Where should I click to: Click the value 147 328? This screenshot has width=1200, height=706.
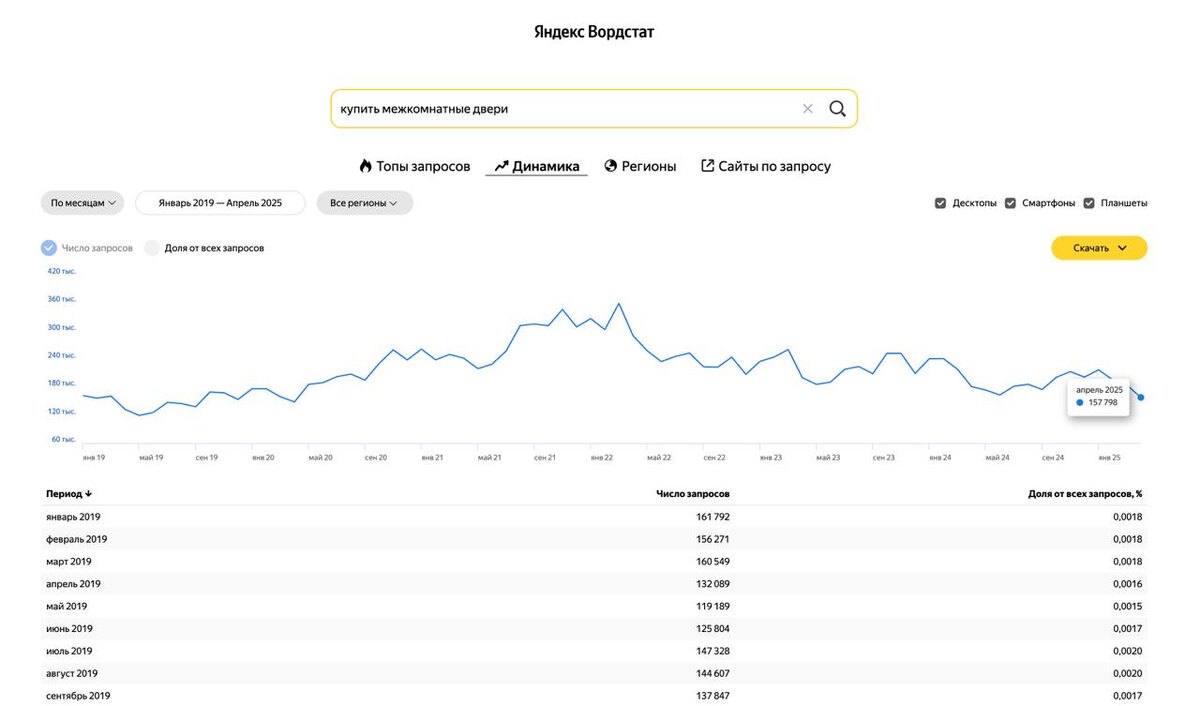(713, 651)
